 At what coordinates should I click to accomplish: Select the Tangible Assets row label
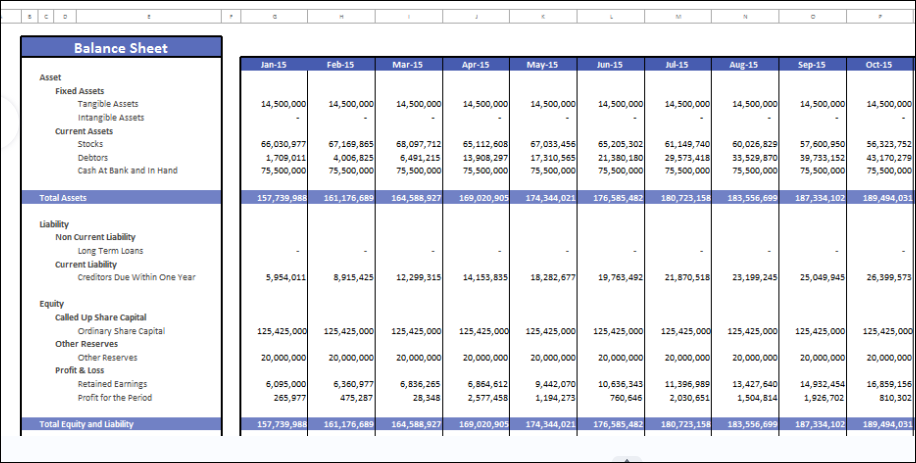108,104
